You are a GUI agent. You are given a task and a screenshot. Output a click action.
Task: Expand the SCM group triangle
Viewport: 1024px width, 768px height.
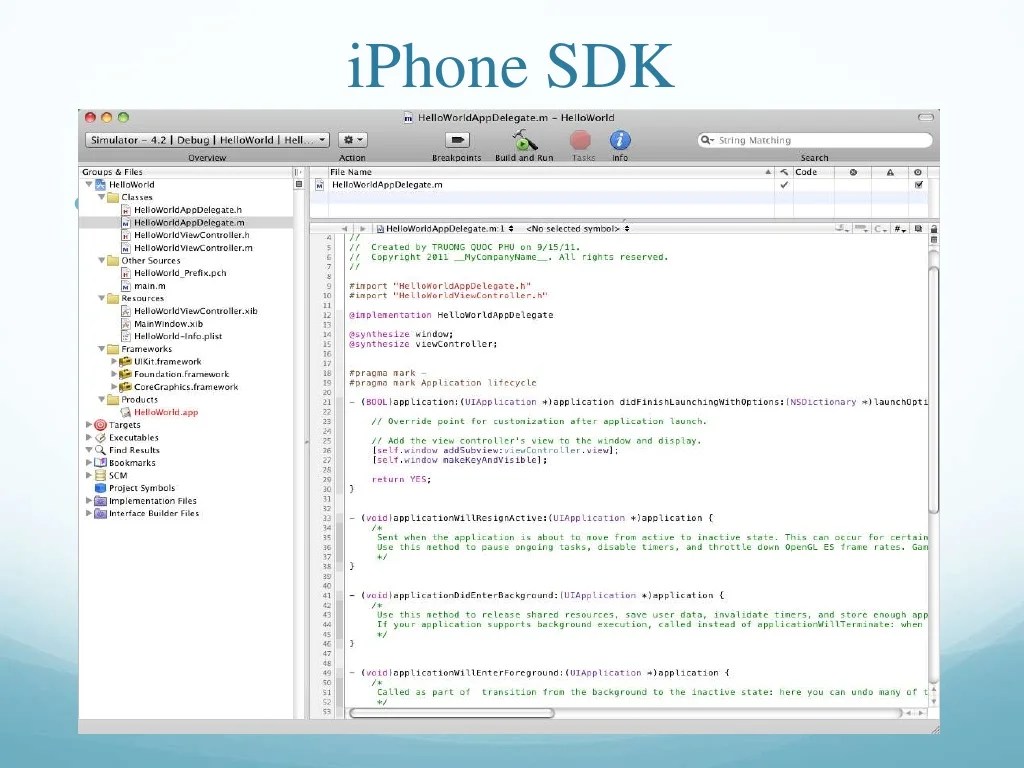pos(89,475)
